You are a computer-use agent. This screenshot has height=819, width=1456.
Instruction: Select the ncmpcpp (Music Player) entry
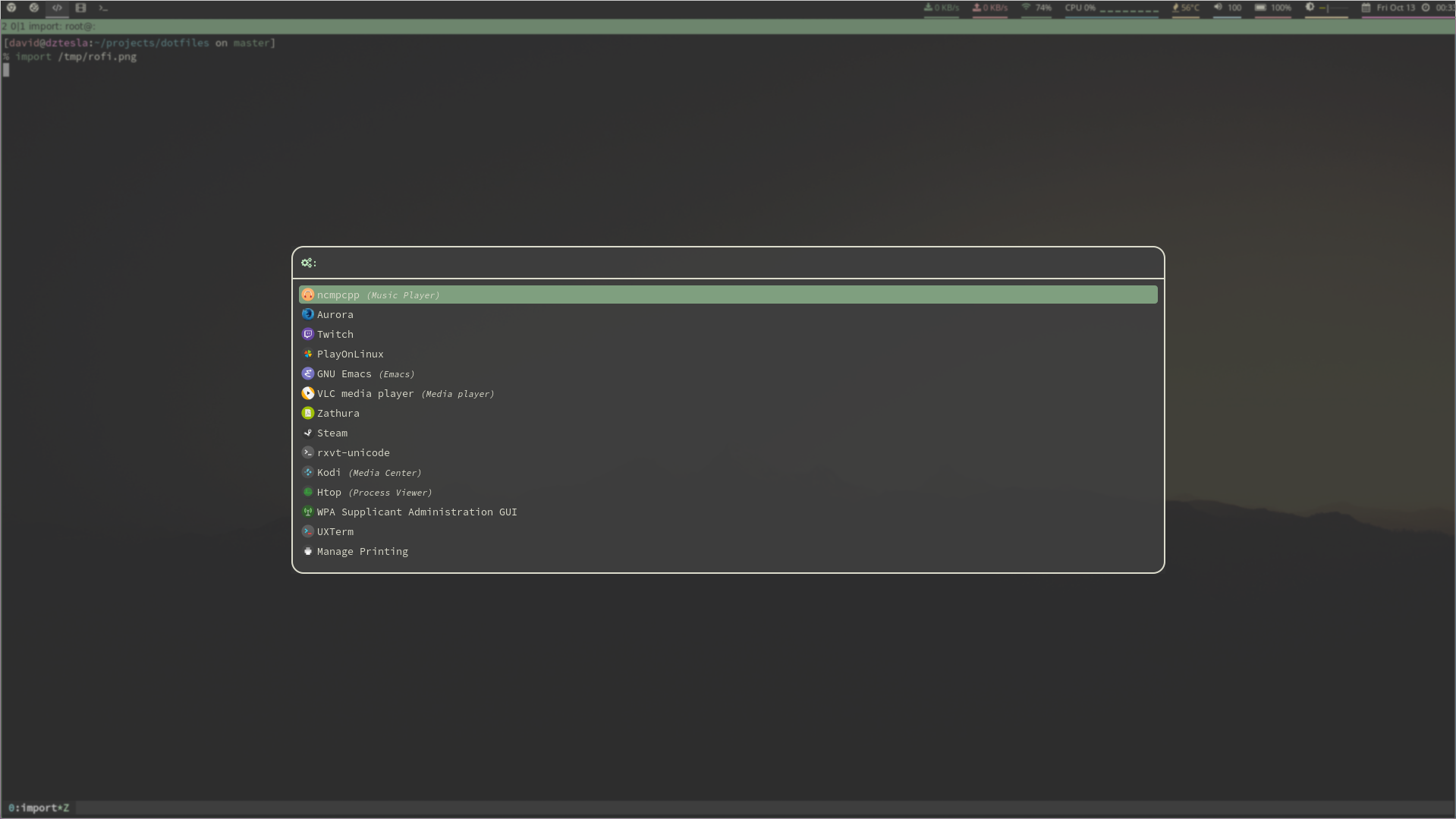728,295
